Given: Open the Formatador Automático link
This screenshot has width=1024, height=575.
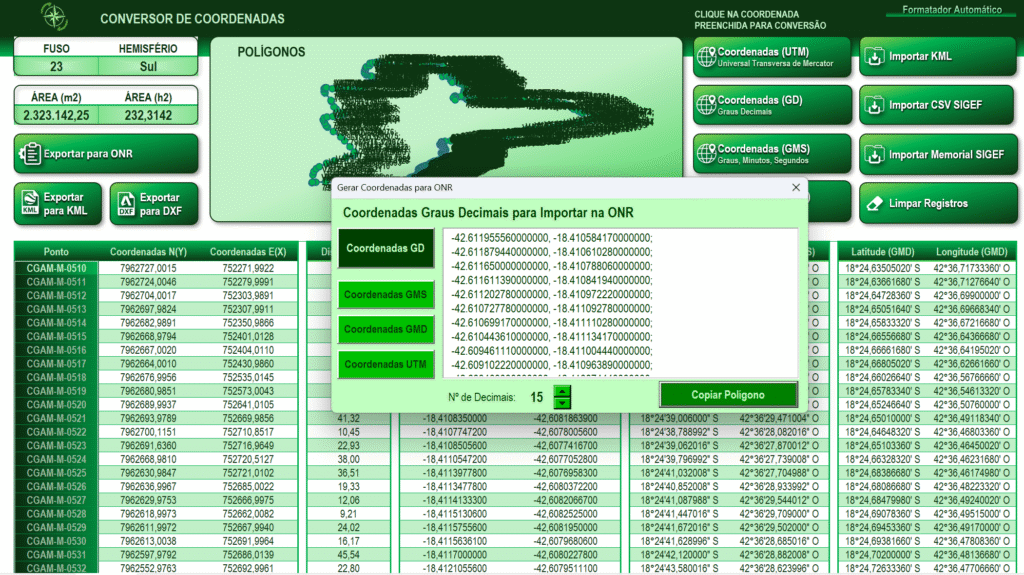Looking at the screenshot, I should point(951,10).
